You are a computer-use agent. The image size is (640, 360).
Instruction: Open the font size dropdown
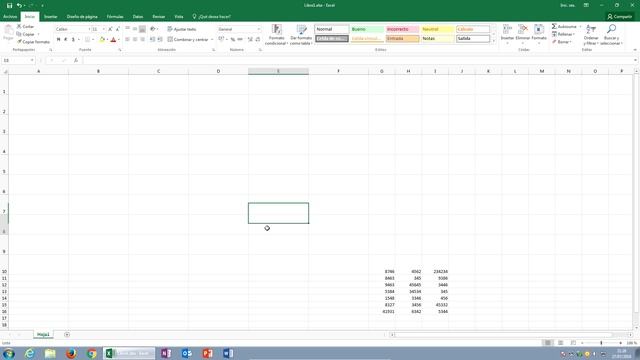tap(103, 29)
